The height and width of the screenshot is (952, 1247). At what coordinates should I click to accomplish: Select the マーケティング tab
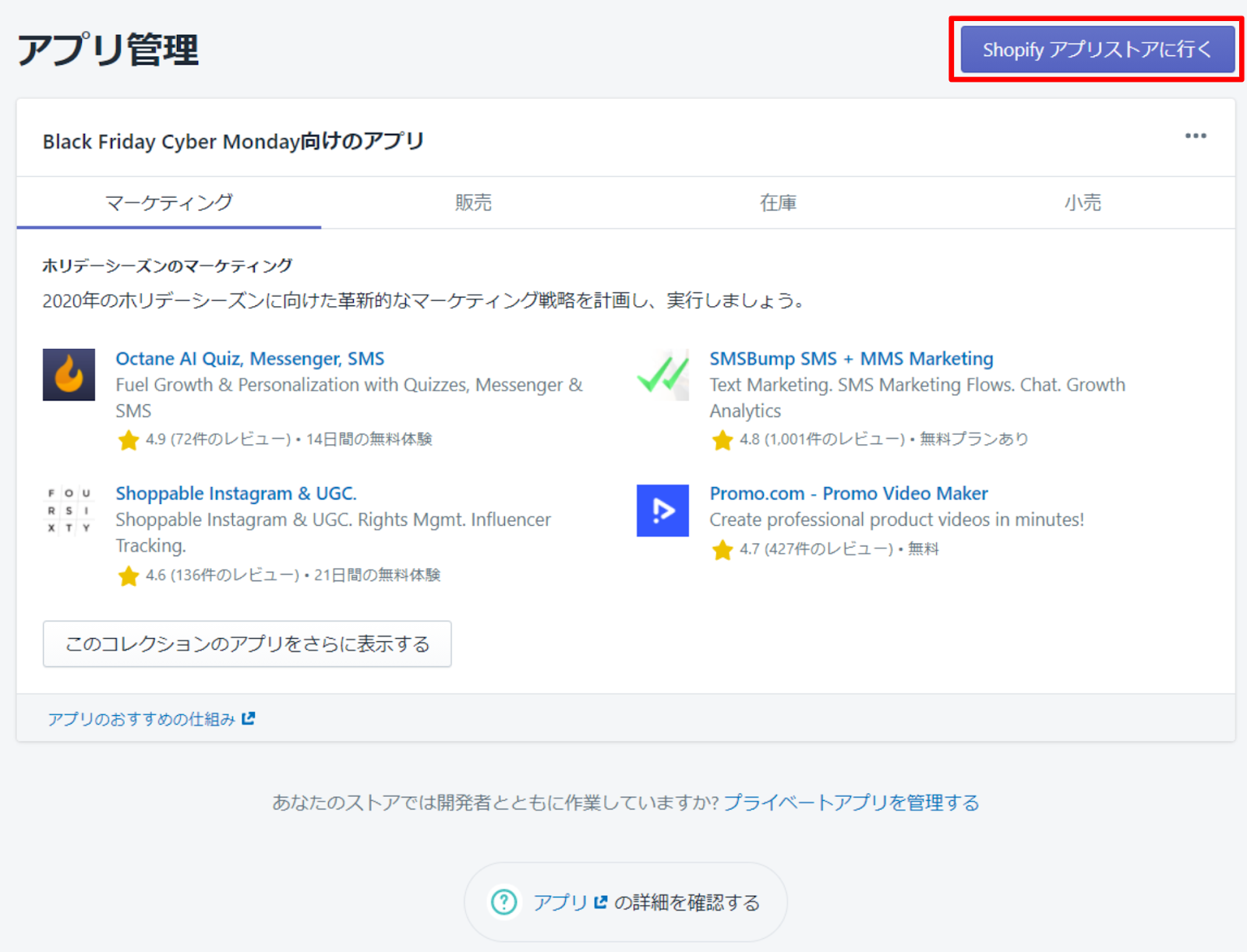pos(169,203)
